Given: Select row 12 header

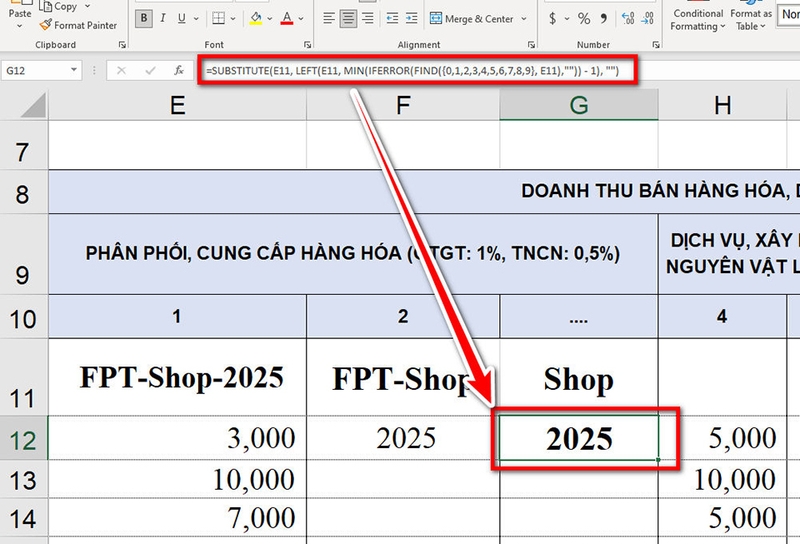Looking at the screenshot, I should (23, 438).
